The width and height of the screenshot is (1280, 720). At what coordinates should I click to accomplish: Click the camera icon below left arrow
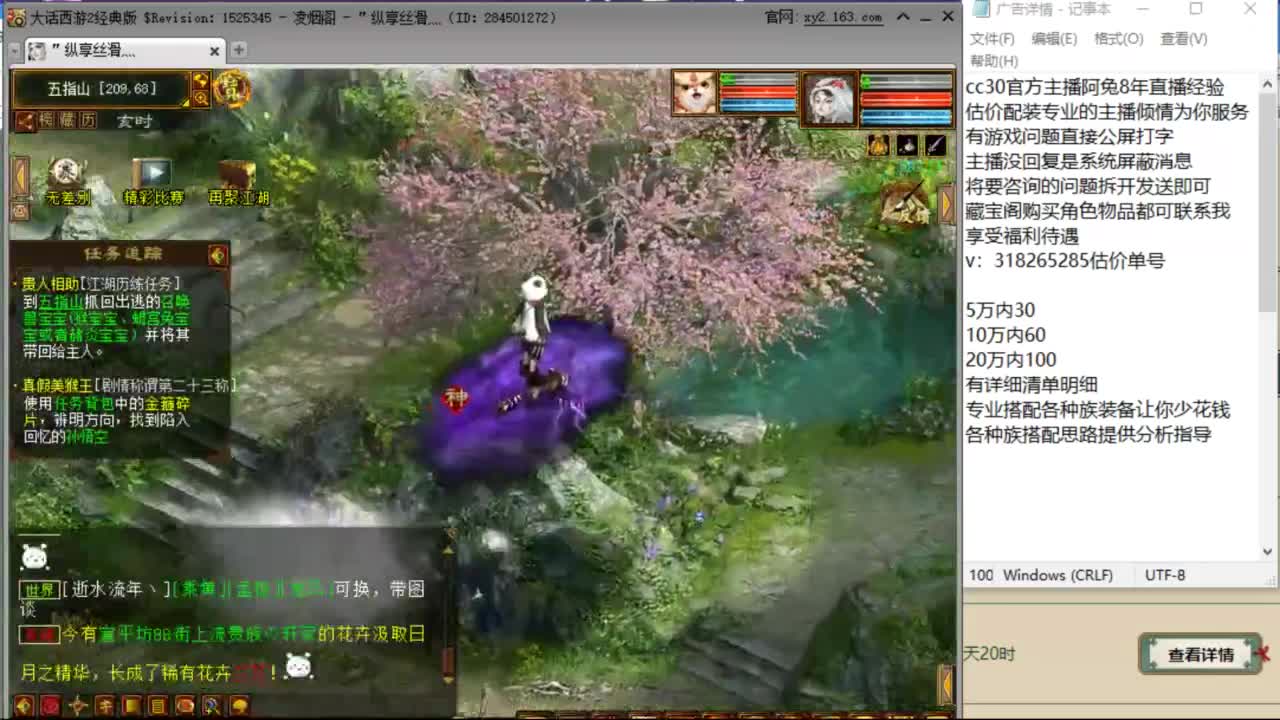coord(20,211)
